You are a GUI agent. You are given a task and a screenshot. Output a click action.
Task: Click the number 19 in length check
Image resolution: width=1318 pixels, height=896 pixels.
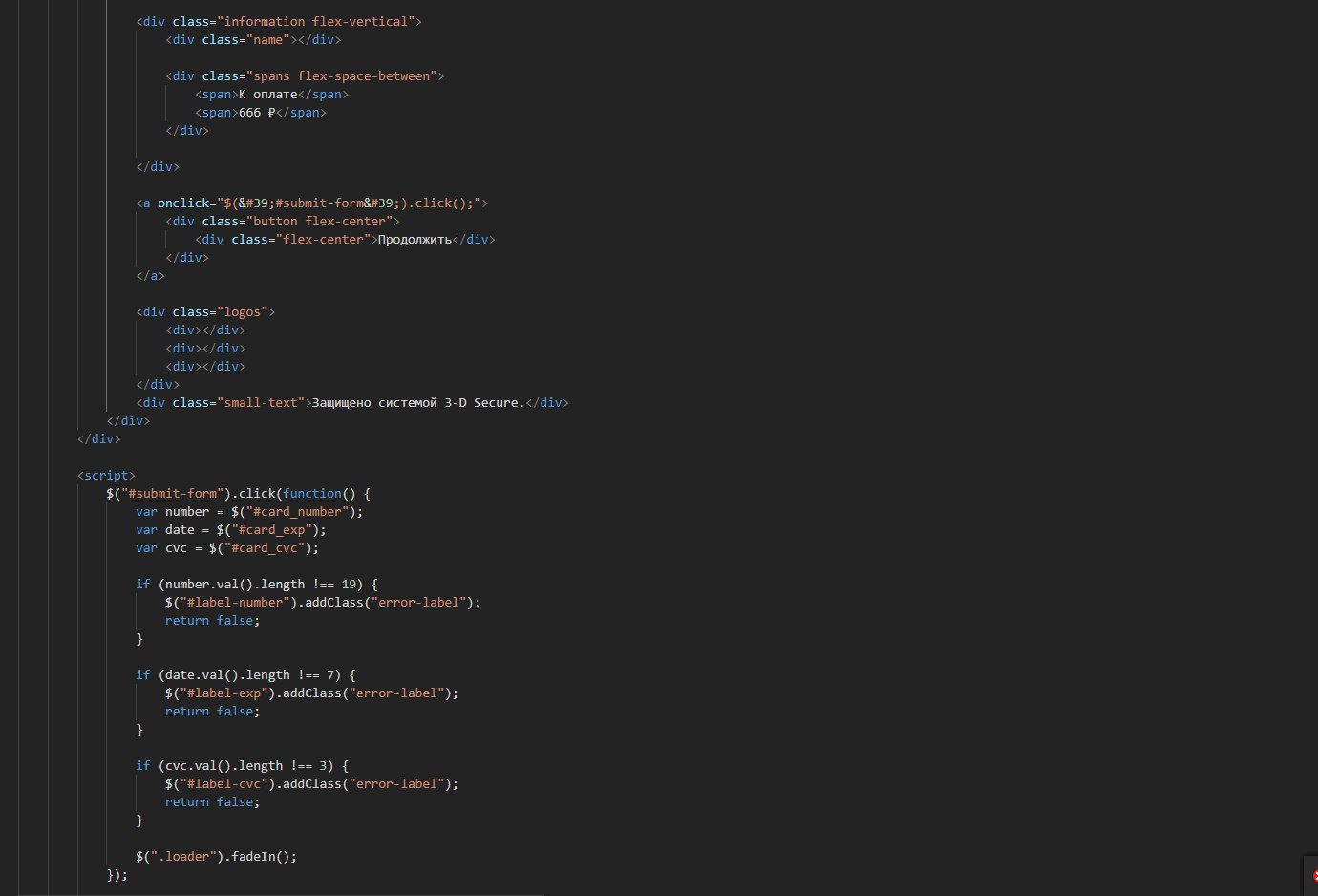coord(349,584)
